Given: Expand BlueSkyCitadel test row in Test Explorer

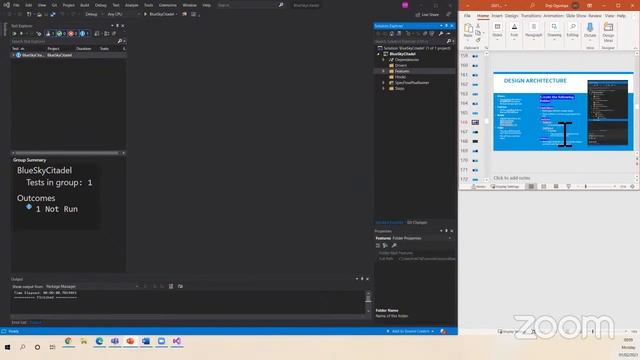Looking at the screenshot, I should tap(13, 55).
